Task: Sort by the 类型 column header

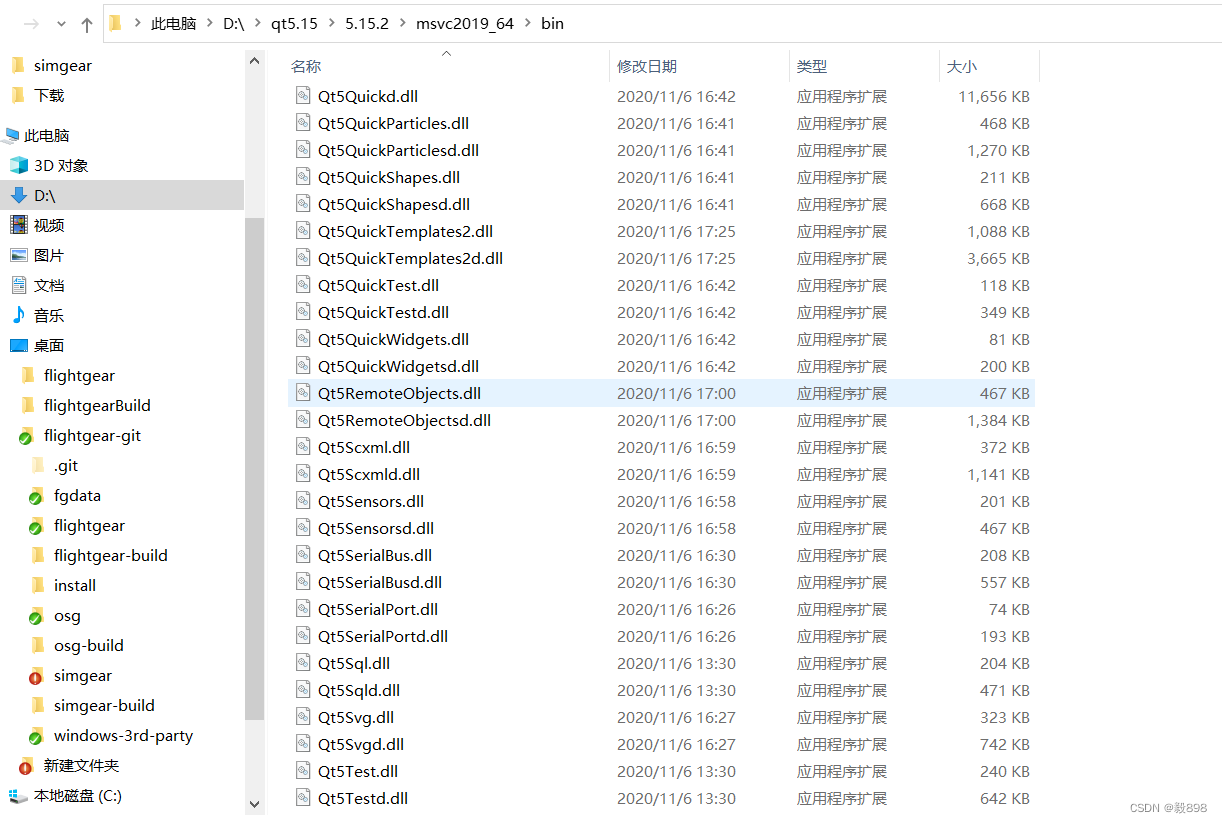Action: click(812, 66)
